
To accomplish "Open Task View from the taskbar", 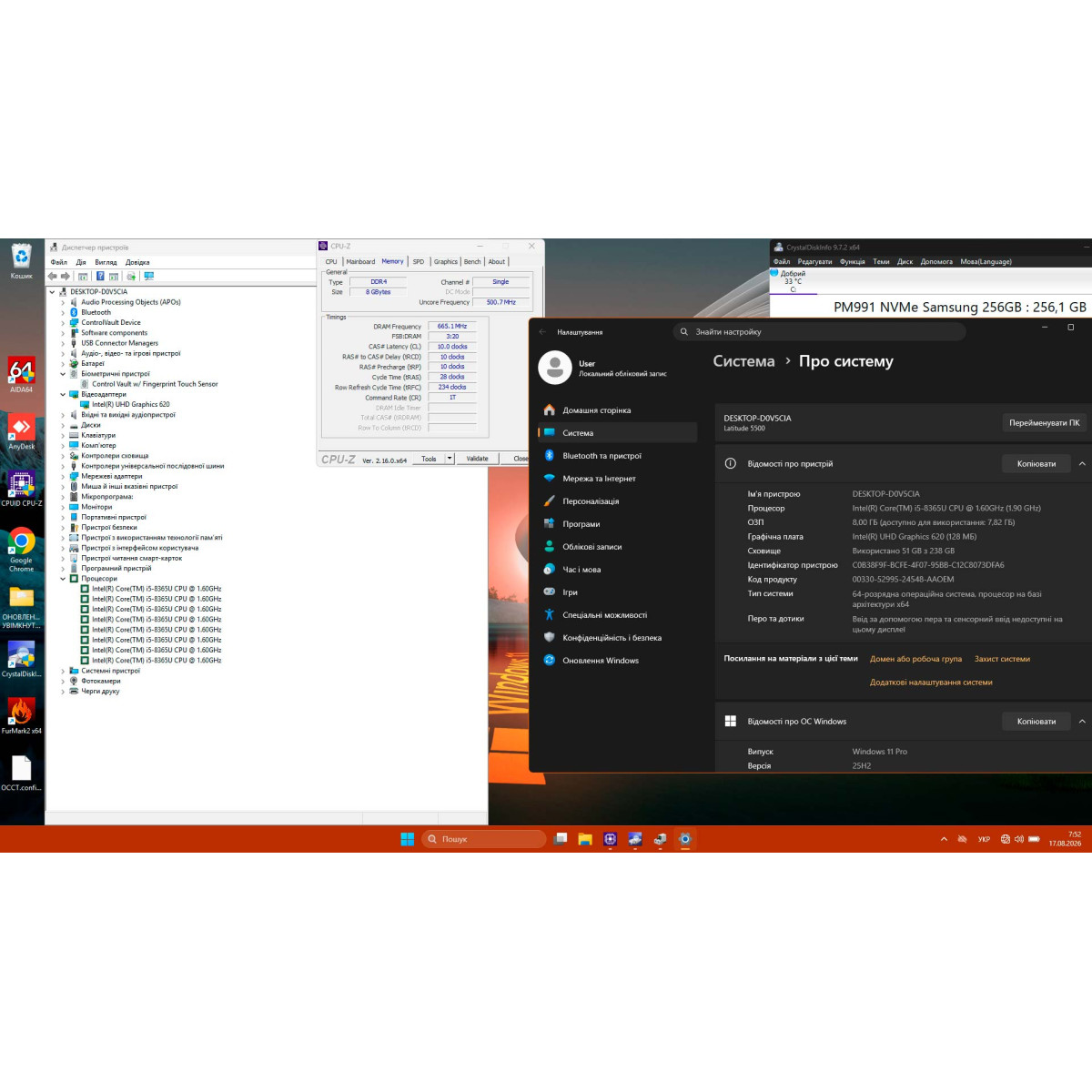I will click(x=561, y=839).
